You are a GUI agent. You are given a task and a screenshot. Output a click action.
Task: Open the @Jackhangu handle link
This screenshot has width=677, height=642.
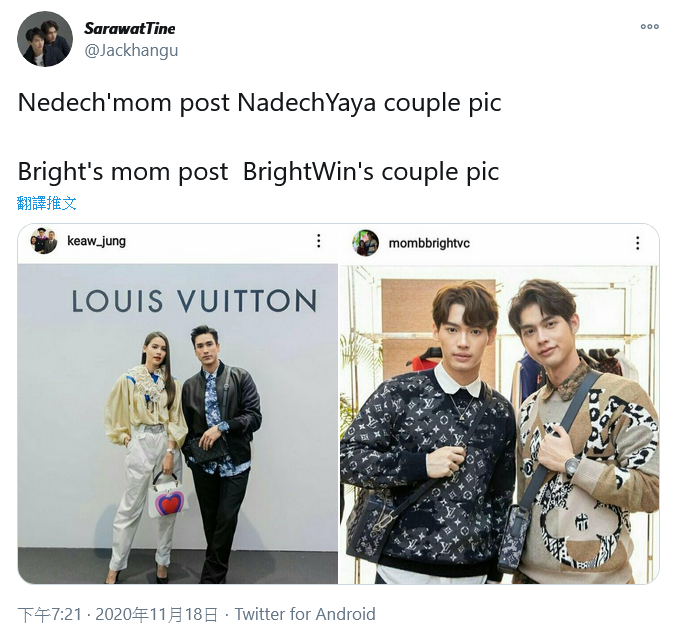[x=131, y=51]
